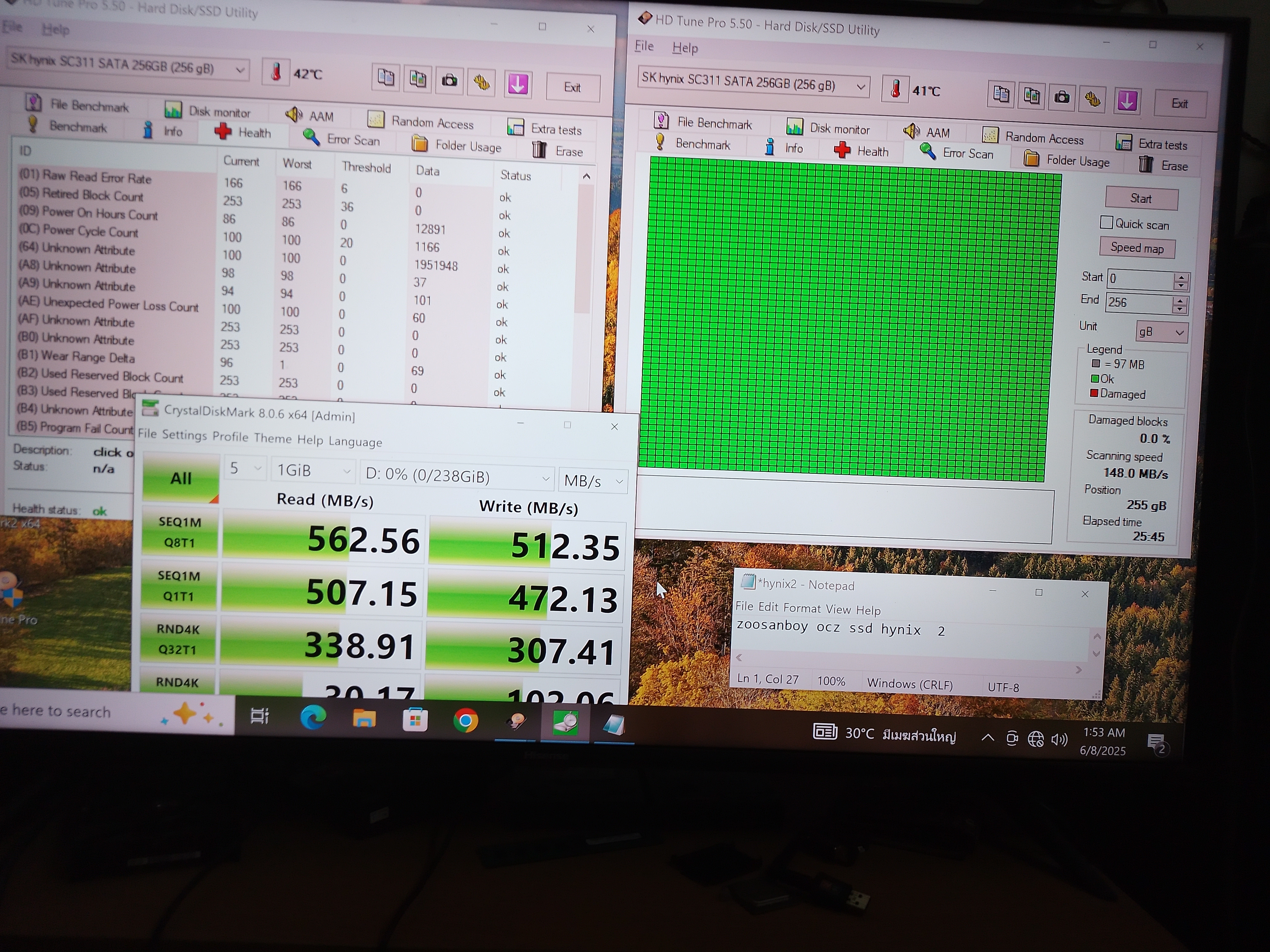The width and height of the screenshot is (1270, 952).
Task: Switch to Benchmark tab in right HD Tune
Action: 692,143
